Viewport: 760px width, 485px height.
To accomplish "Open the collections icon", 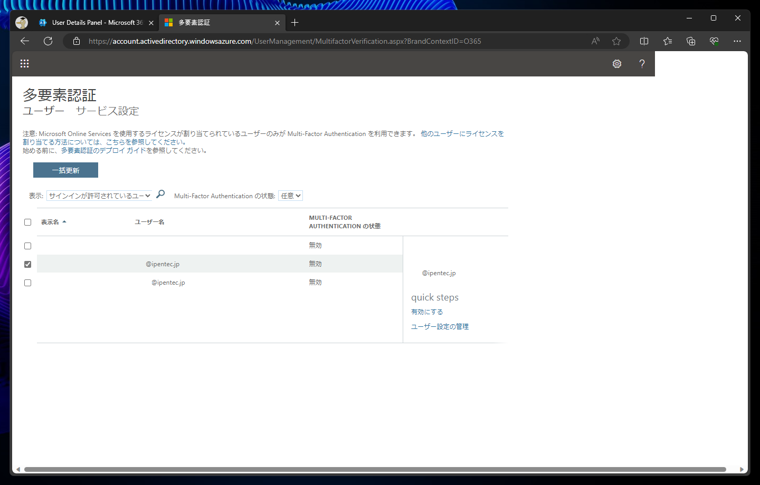I will point(691,41).
